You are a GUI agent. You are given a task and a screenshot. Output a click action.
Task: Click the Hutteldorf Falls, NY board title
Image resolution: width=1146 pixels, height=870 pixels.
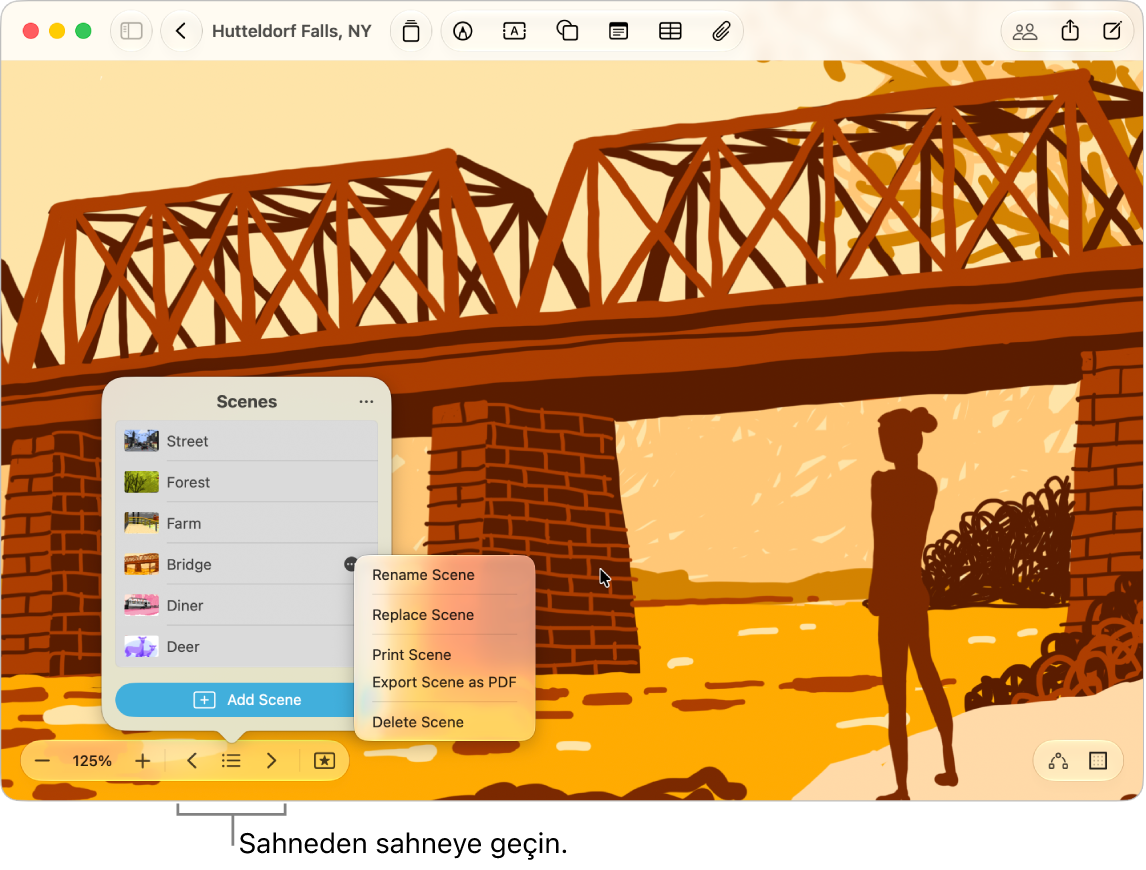click(292, 31)
